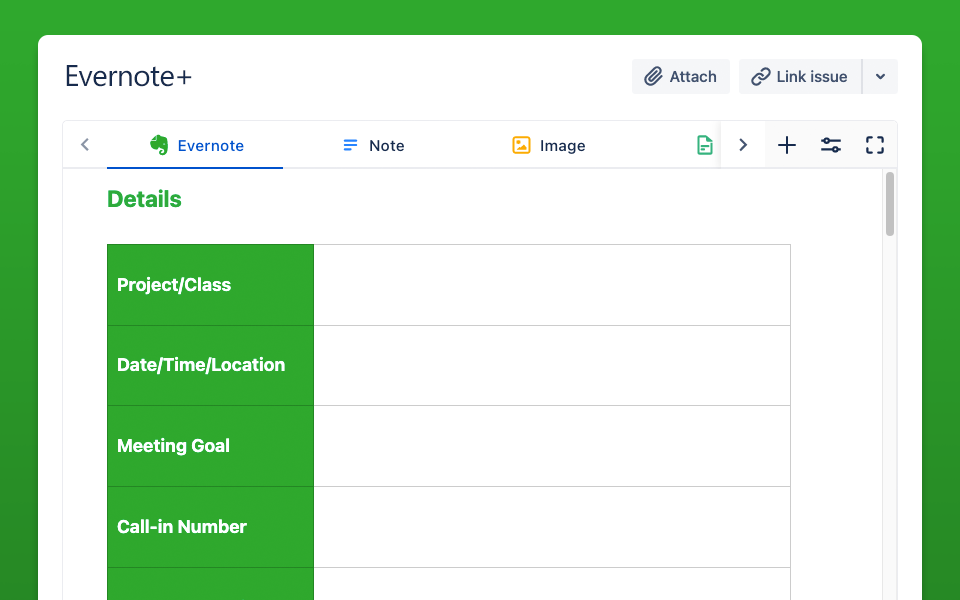Image resolution: width=960 pixels, height=600 pixels.
Task: Open tab settings sliders icon
Action: (831, 145)
